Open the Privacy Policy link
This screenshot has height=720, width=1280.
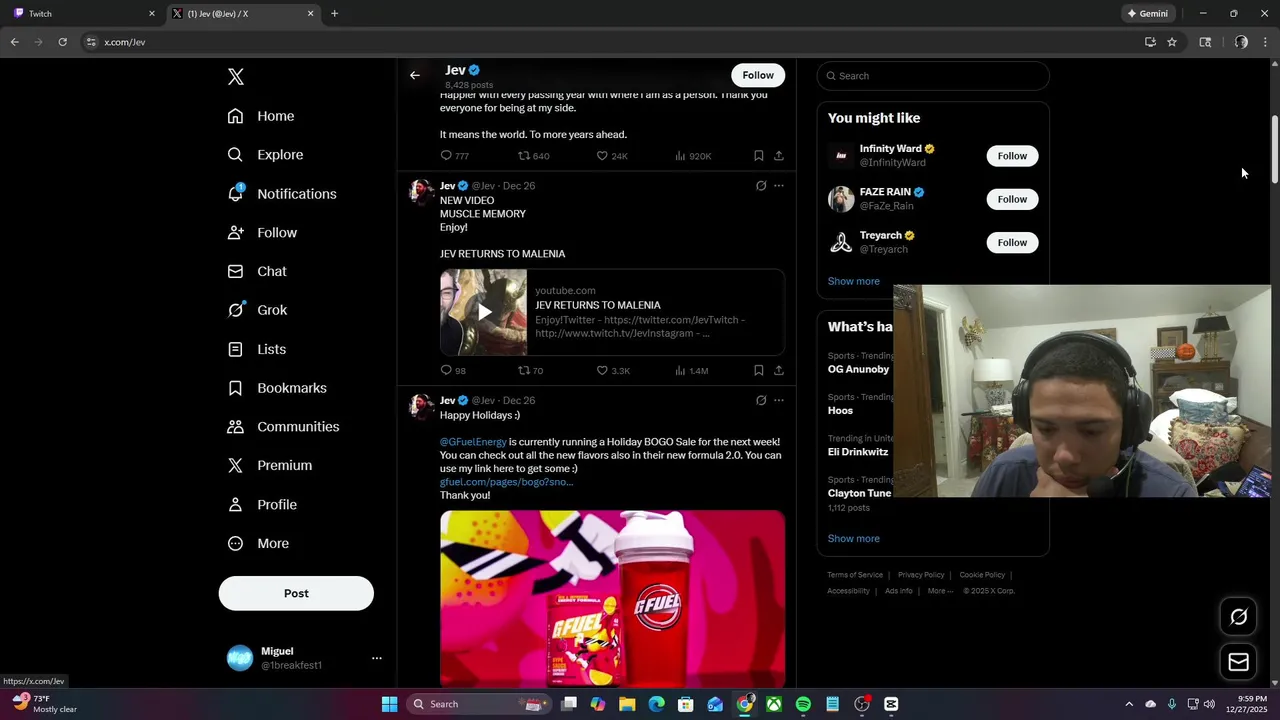tap(921, 575)
